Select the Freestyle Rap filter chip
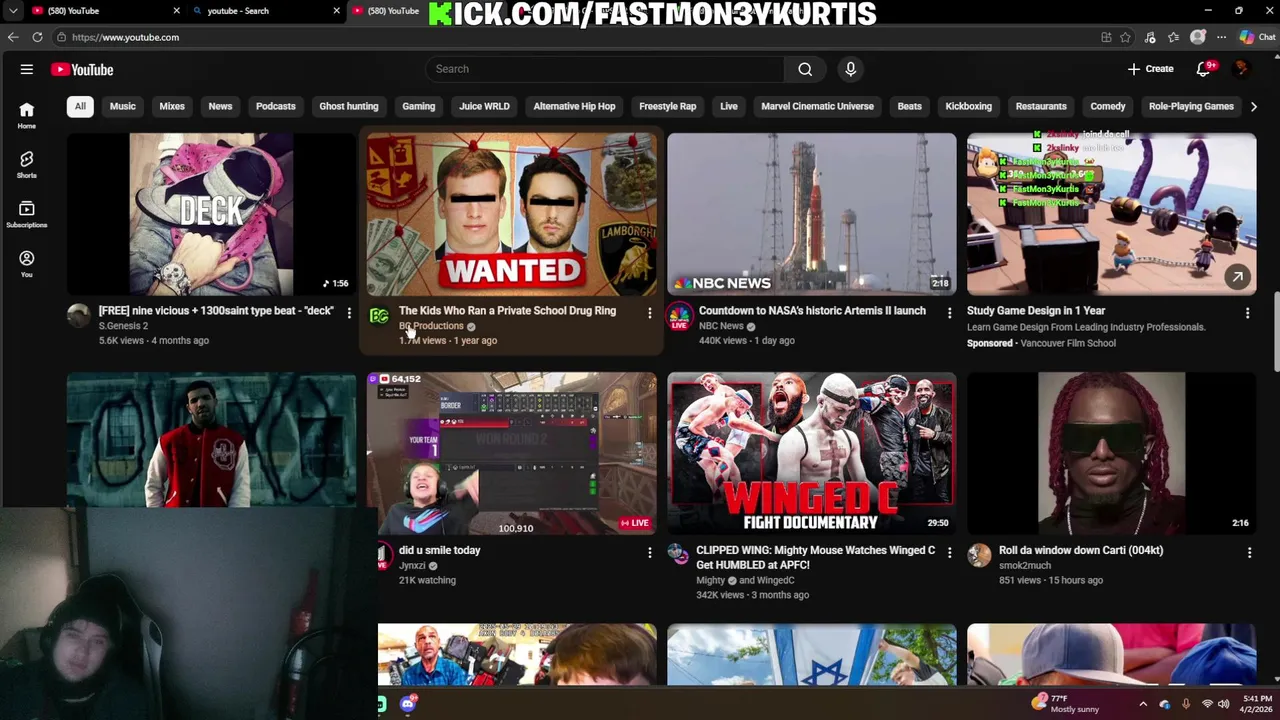This screenshot has height=720, width=1280. pos(668,106)
